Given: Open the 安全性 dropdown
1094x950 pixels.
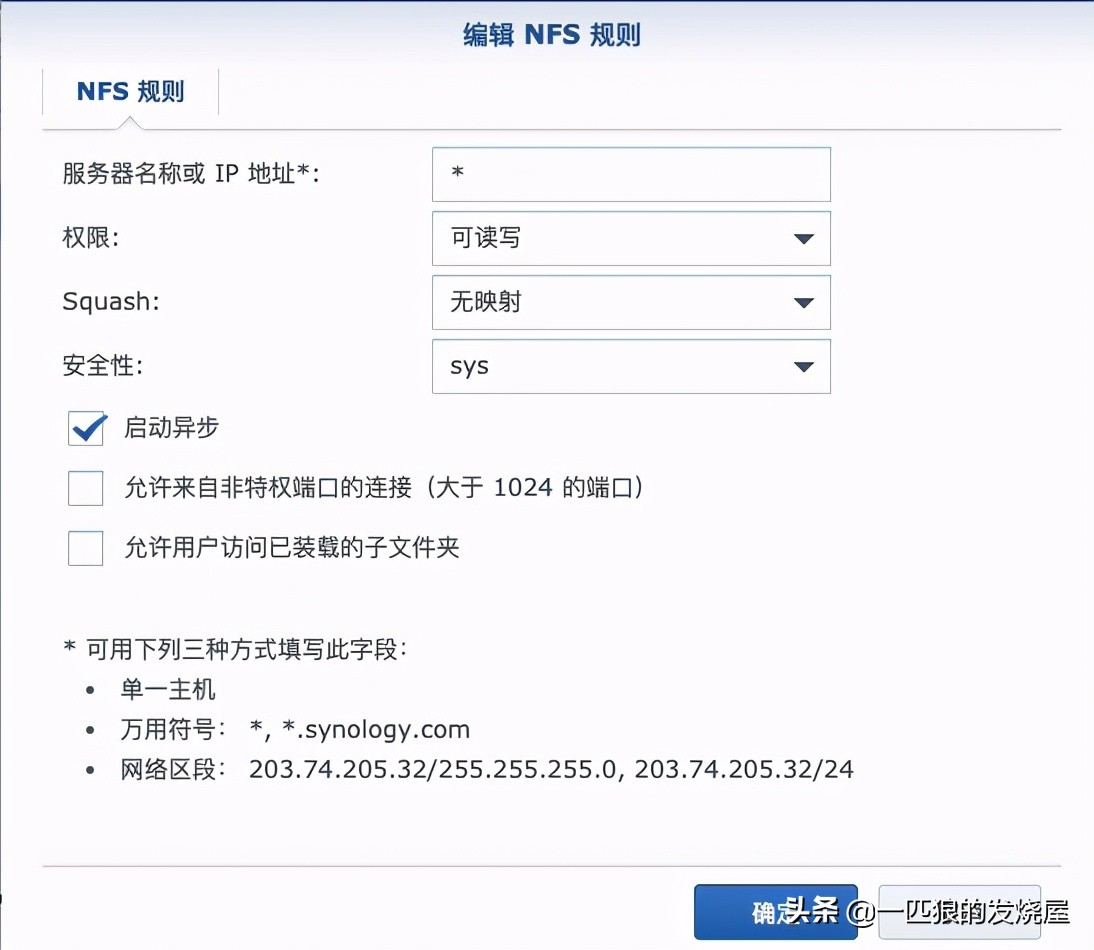Looking at the screenshot, I should click(630, 366).
